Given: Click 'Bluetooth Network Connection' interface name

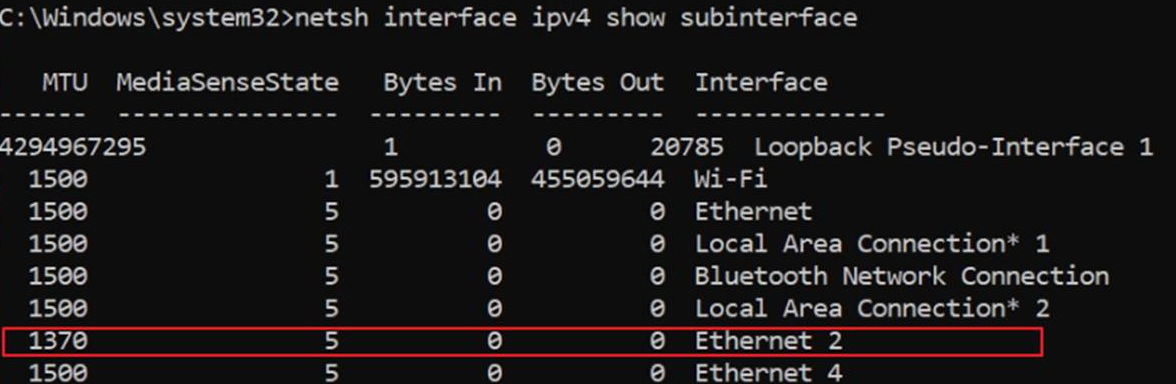Looking at the screenshot, I should click(x=902, y=276).
